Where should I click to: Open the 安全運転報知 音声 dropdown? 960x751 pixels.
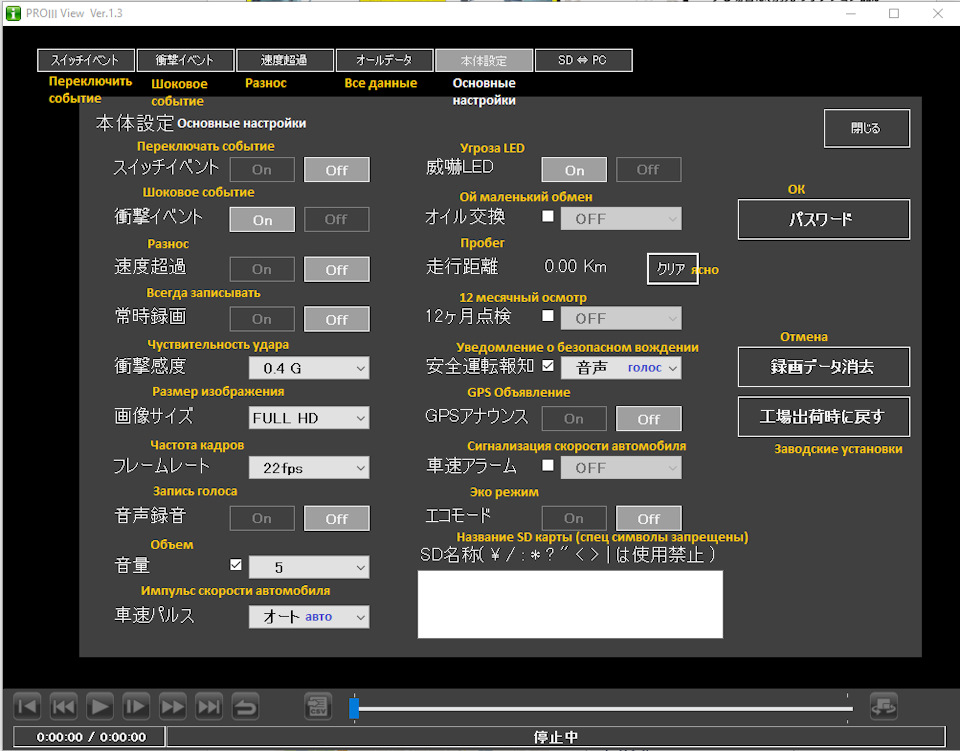(x=621, y=368)
